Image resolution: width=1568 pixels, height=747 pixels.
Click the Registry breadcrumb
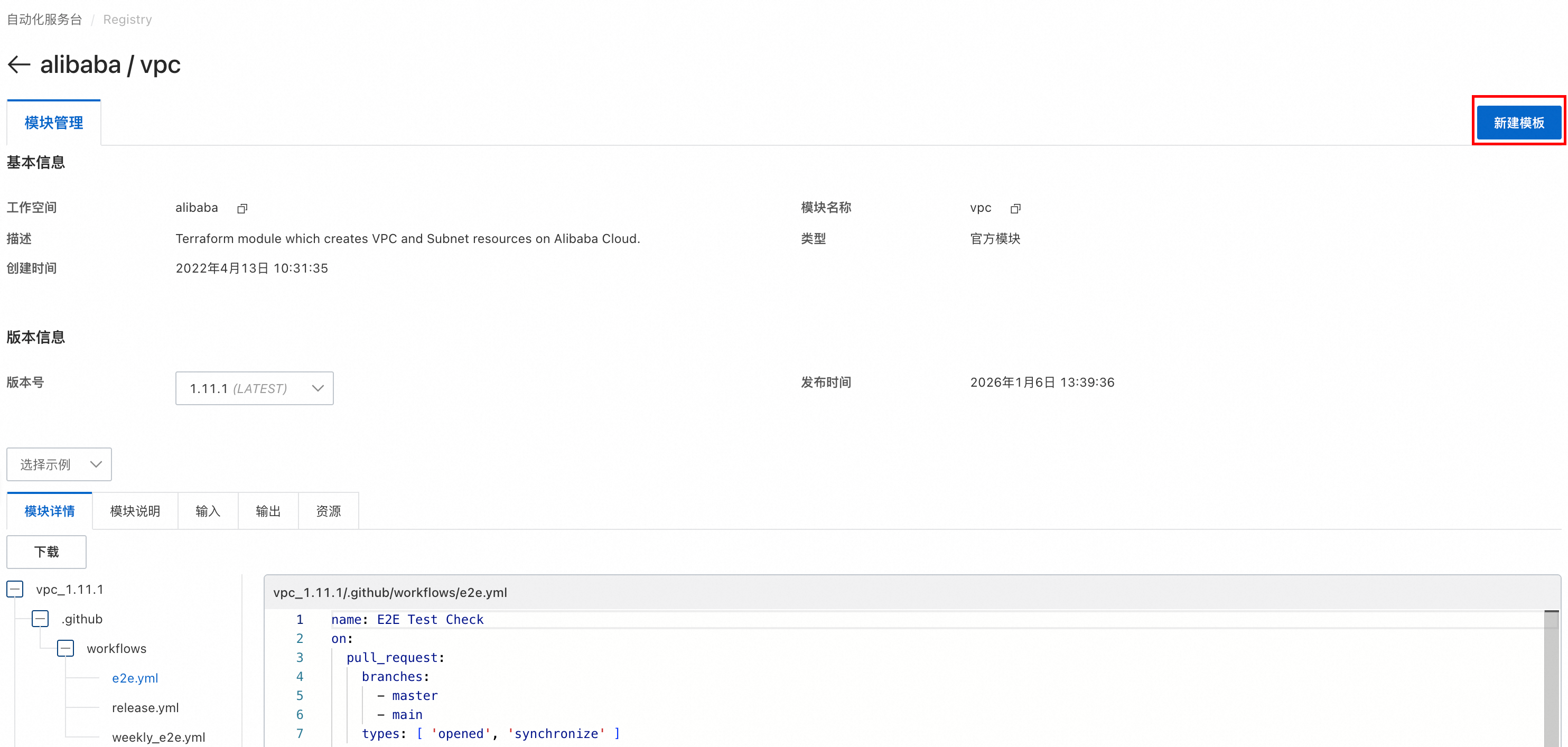tap(127, 20)
